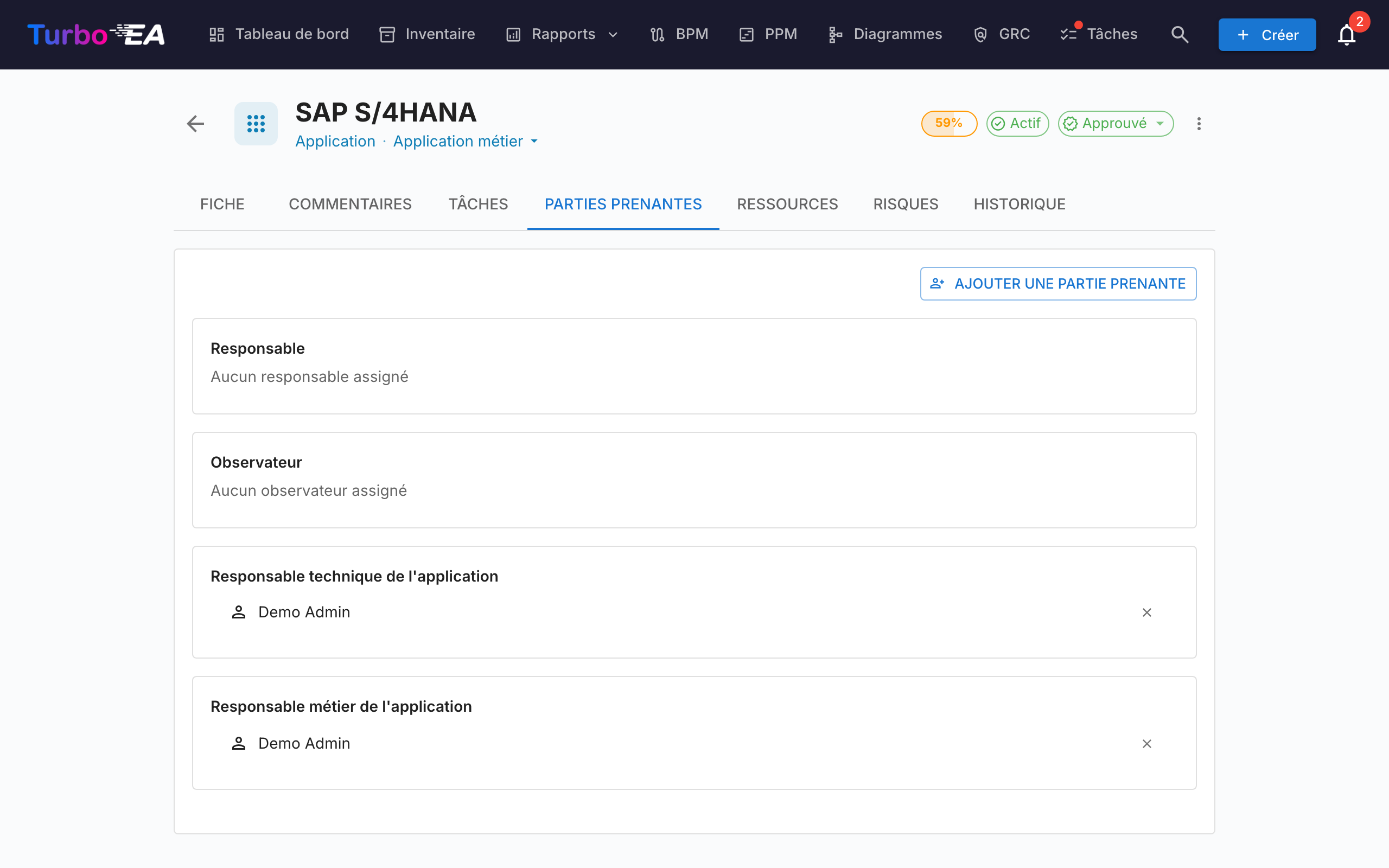This screenshot has height=868, width=1389.
Task: Open the search magnifier icon
Action: [1180, 34]
